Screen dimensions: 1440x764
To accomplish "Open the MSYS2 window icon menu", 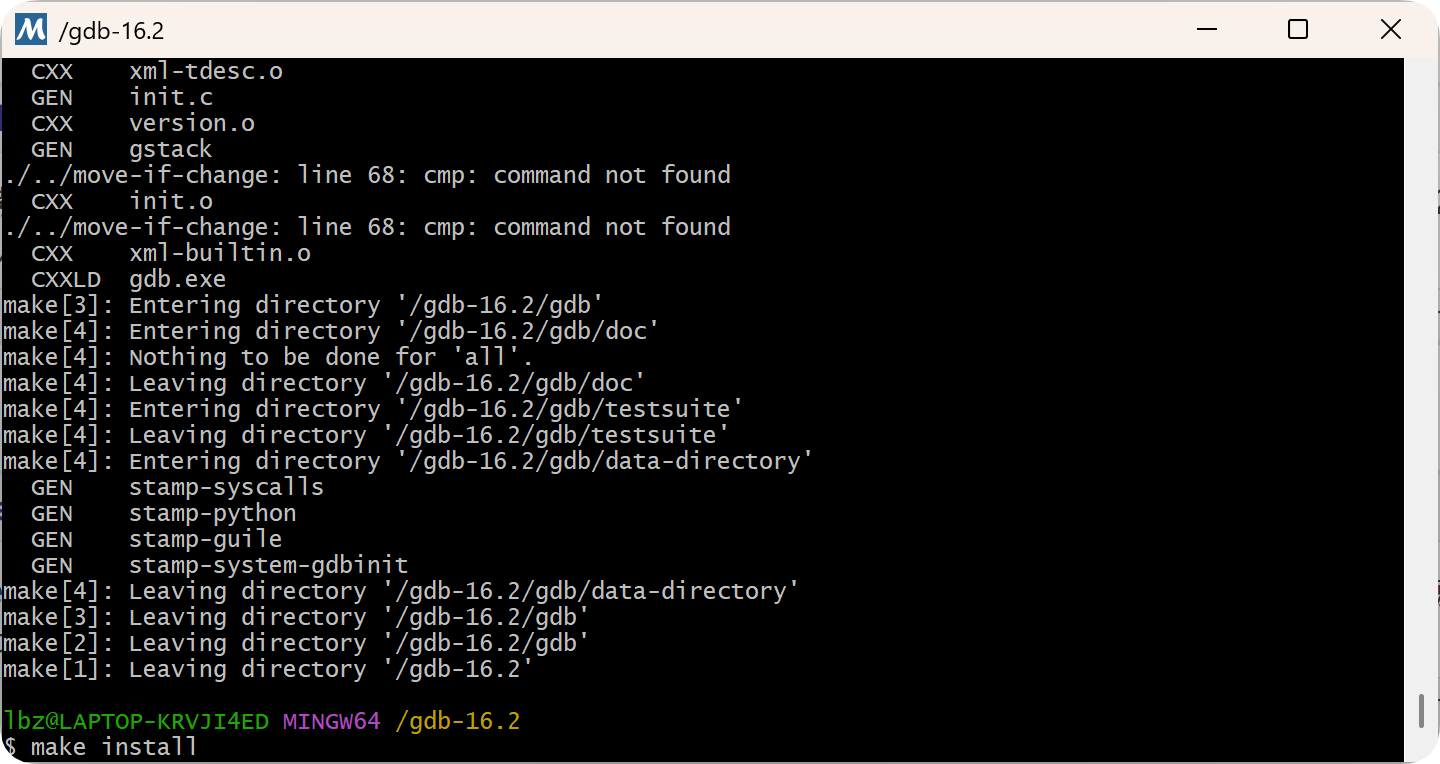I will (31, 29).
